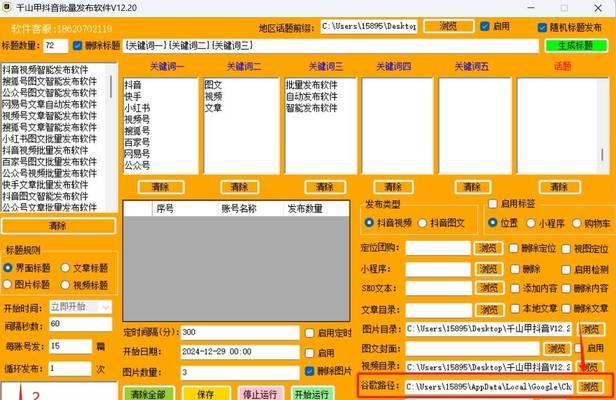
Task: Clear the 关键词四 list with 清除
Action: point(393,187)
